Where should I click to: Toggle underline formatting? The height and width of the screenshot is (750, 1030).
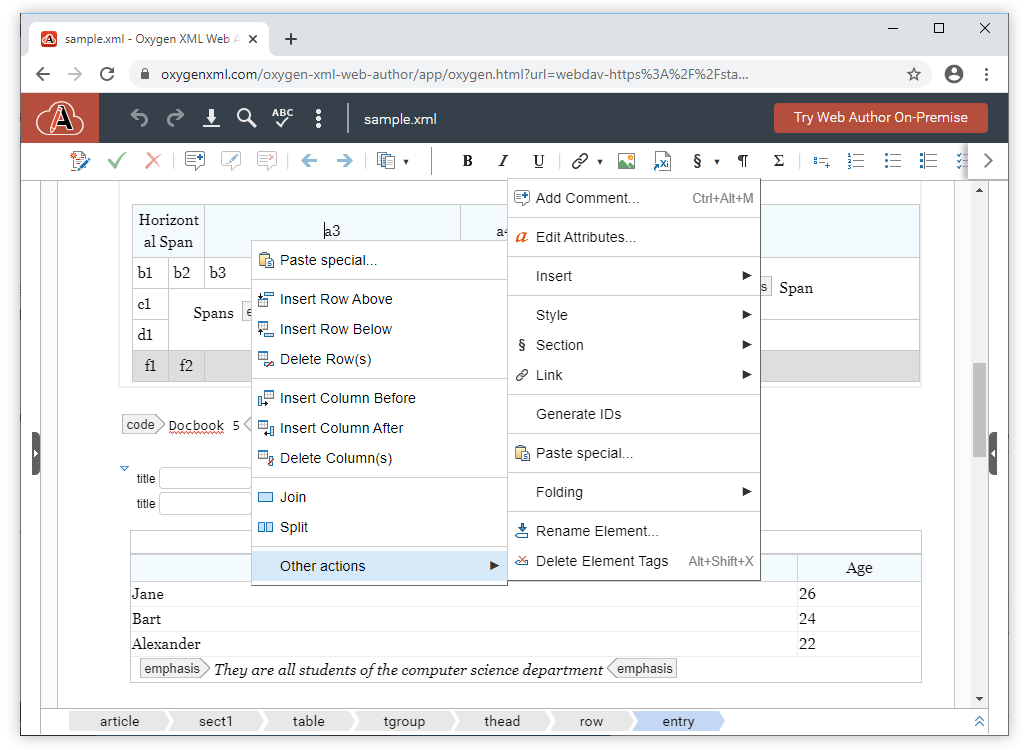[x=539, y=161]
